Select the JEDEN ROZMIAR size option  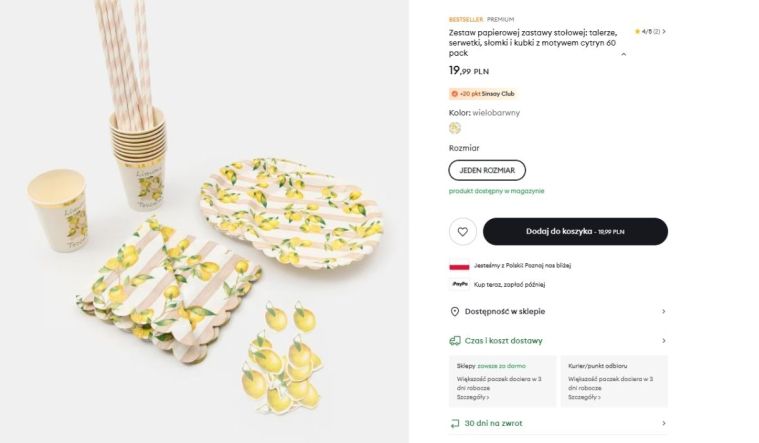tap(487, 170)
